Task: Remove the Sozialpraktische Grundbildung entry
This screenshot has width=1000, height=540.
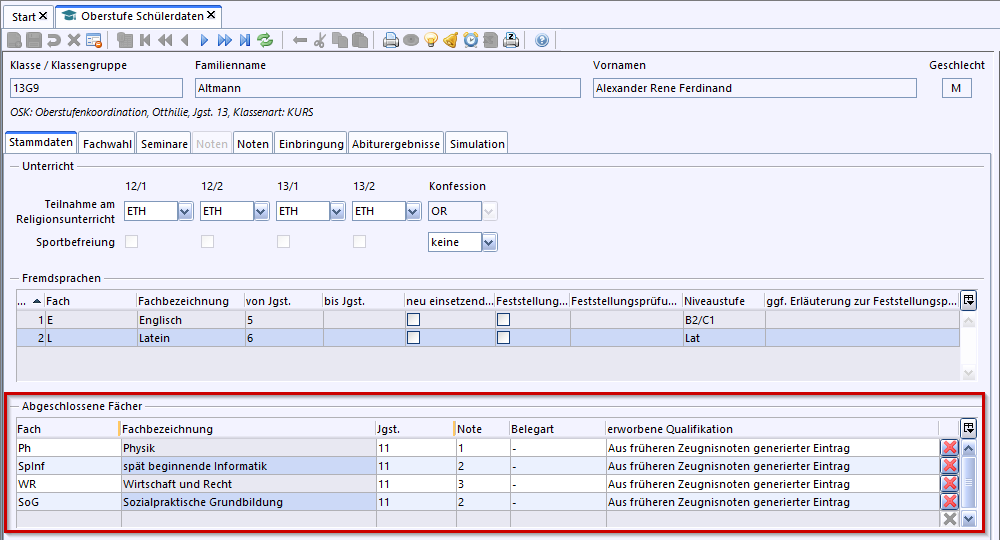Action: (x=949, y=502)
